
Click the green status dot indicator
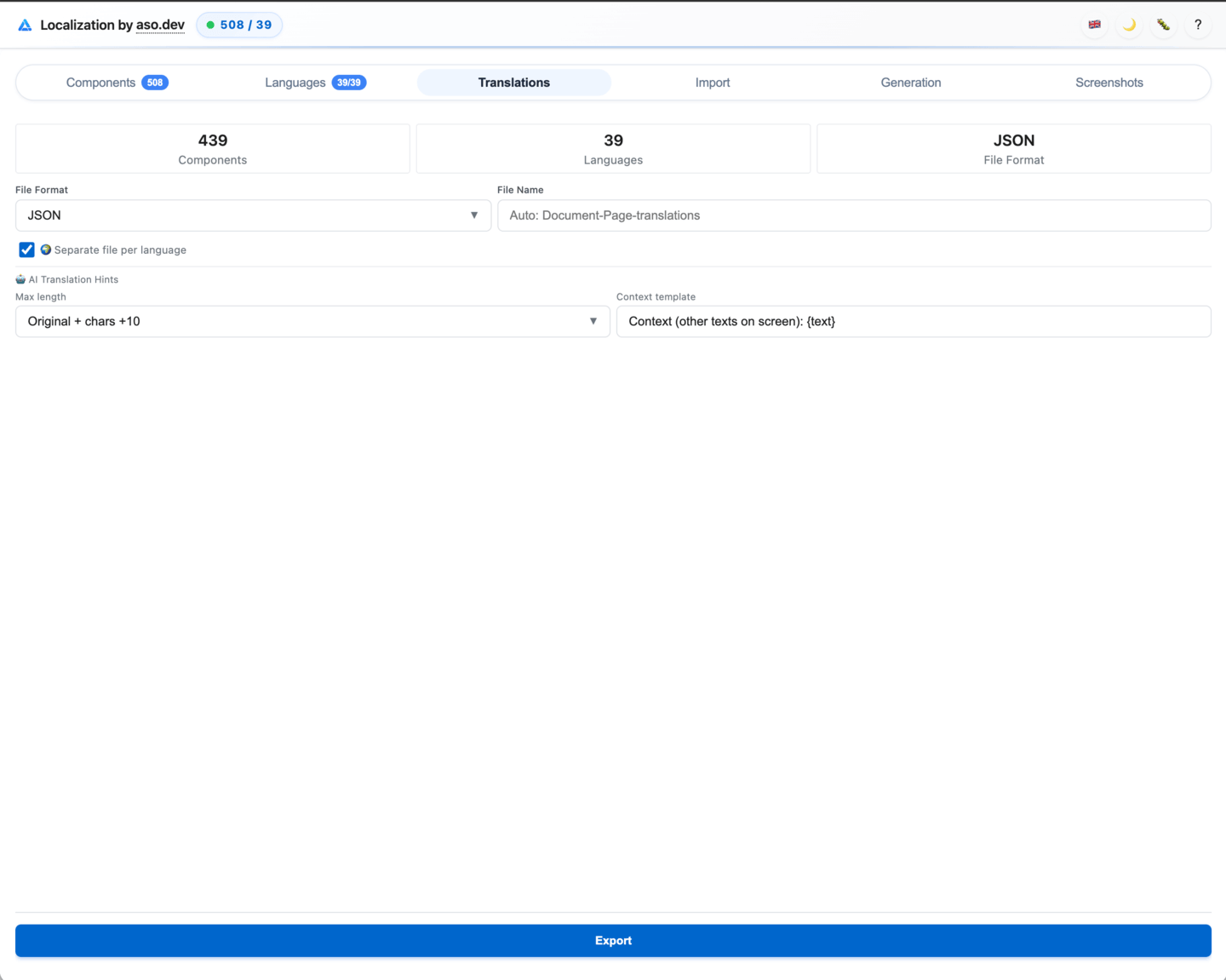point(210,25)
